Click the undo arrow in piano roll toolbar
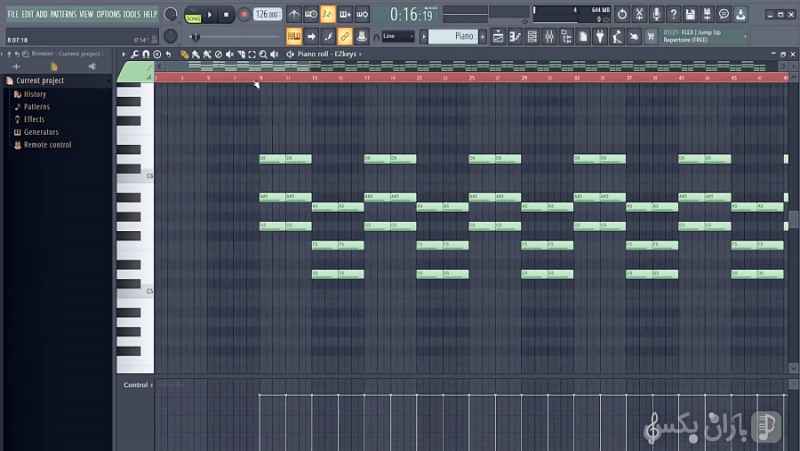The height and width of the screenshot is (451, 800). (x=168, y=54)
